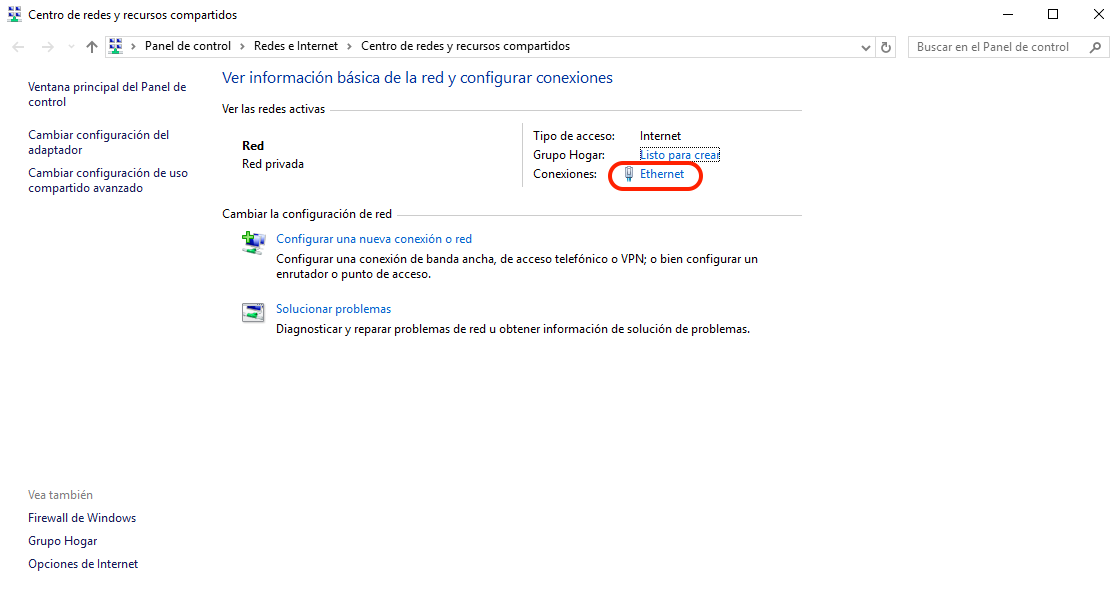
Task: Click the new connection setup icon
Action: click(254, 243)
